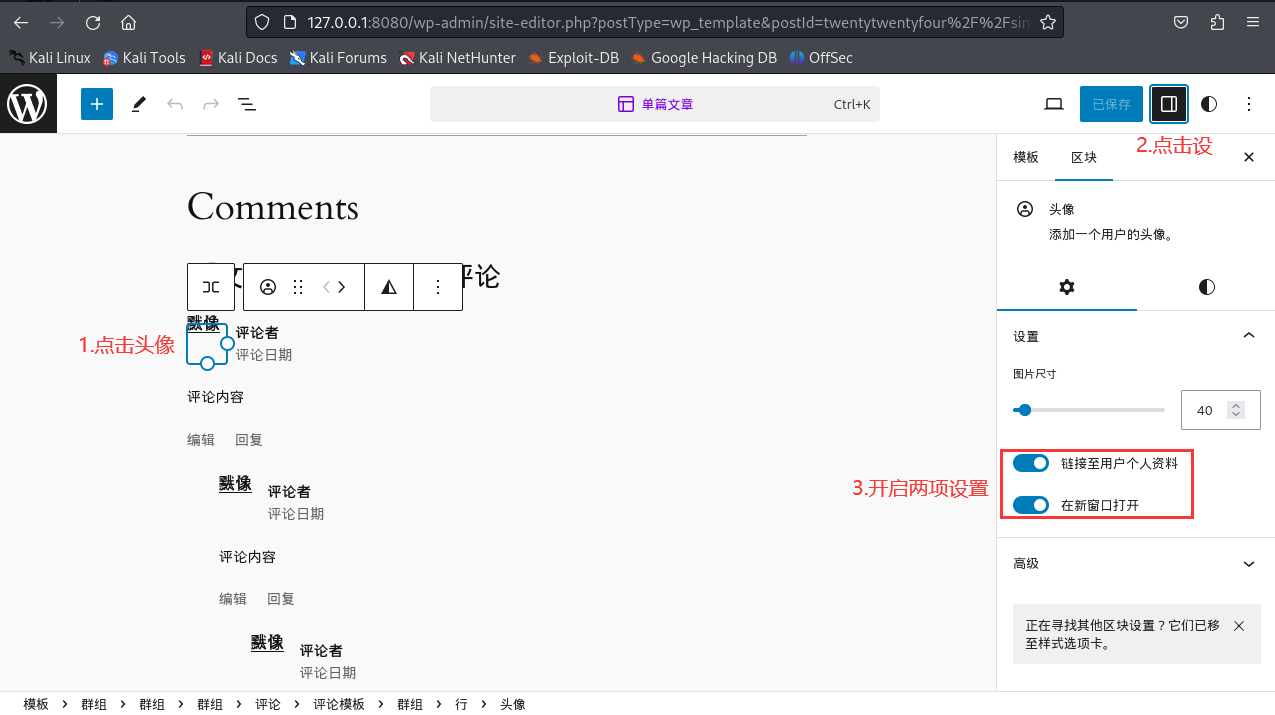This screenshot has width=1275, height=715.
Task: Open the Kali Linux bookmark
Action: [50, 58]
